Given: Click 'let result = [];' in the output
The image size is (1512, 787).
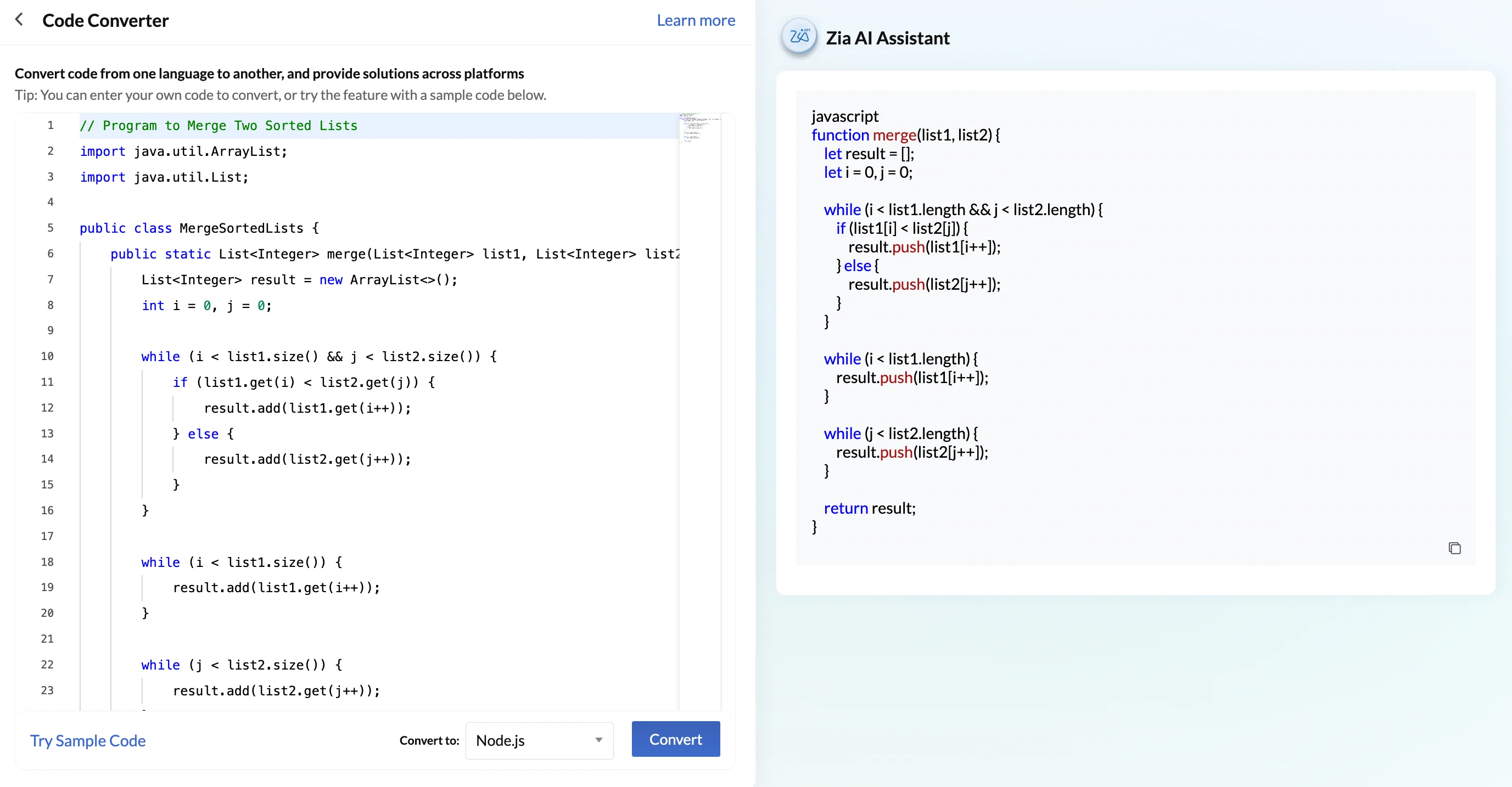Looking at the screenshot, I should [x=869, y=154].
